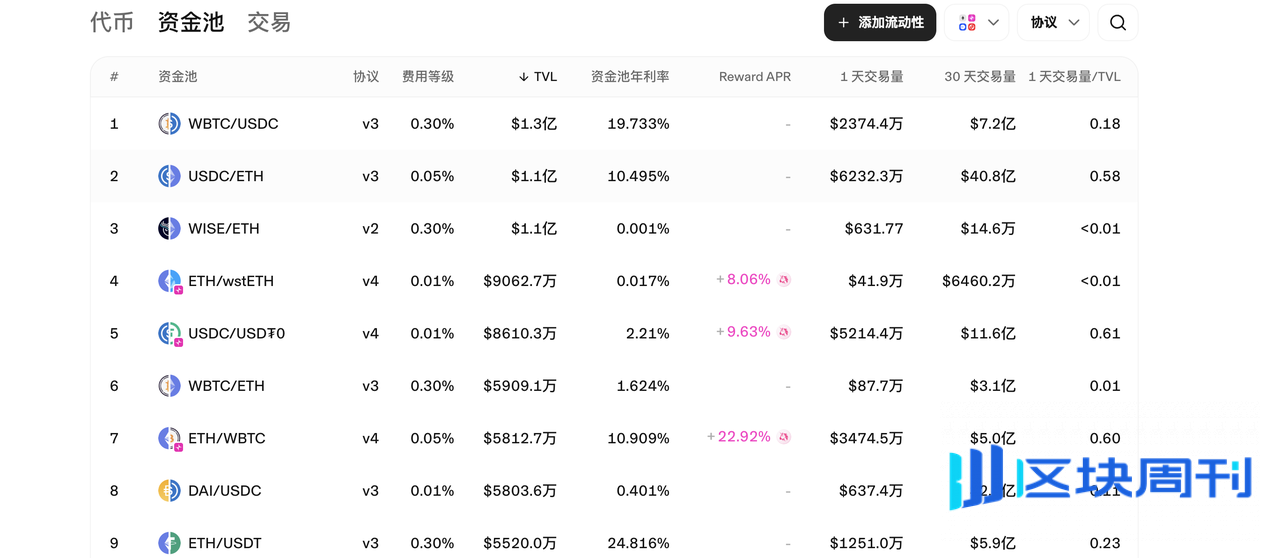Click the $14.6万 30-day volume value
The height and width of the screenshot is (558, 1280).
pos(987,229)
